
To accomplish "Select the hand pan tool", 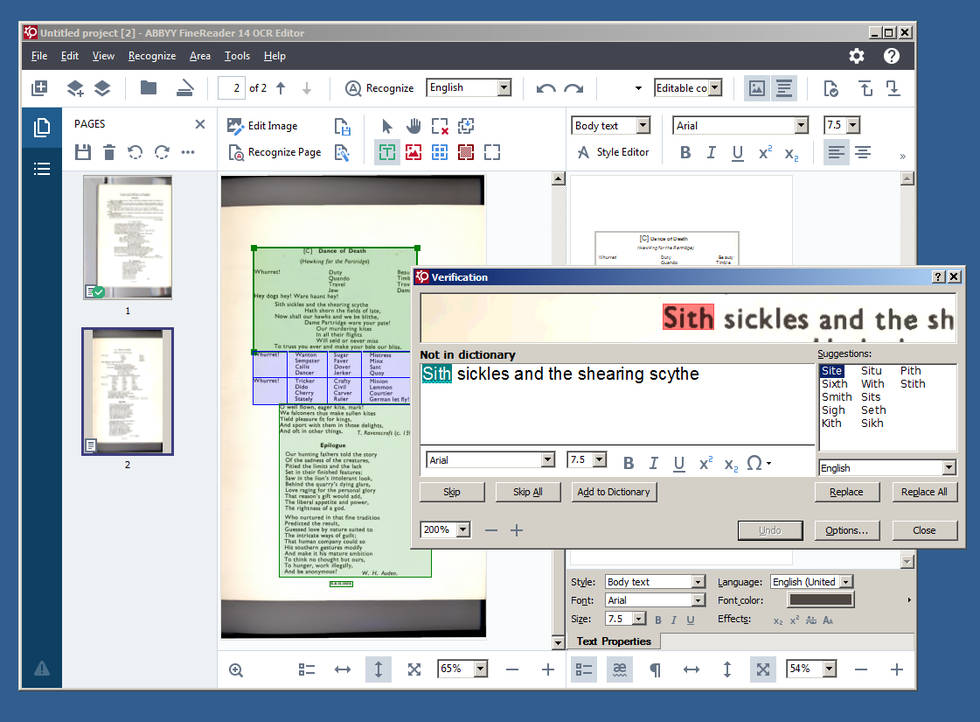I will [413, 126].
